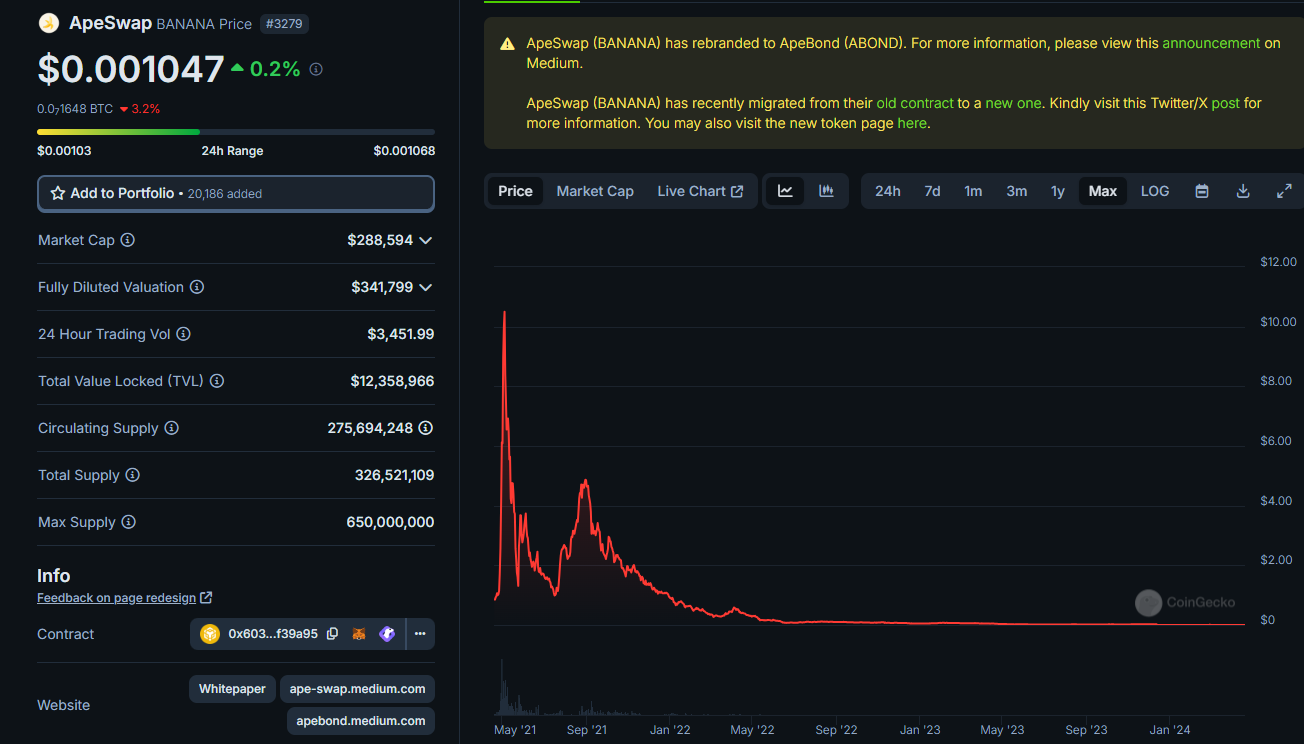
Task: Switch to candlestick chart view icon
Action: click(826, 191)
